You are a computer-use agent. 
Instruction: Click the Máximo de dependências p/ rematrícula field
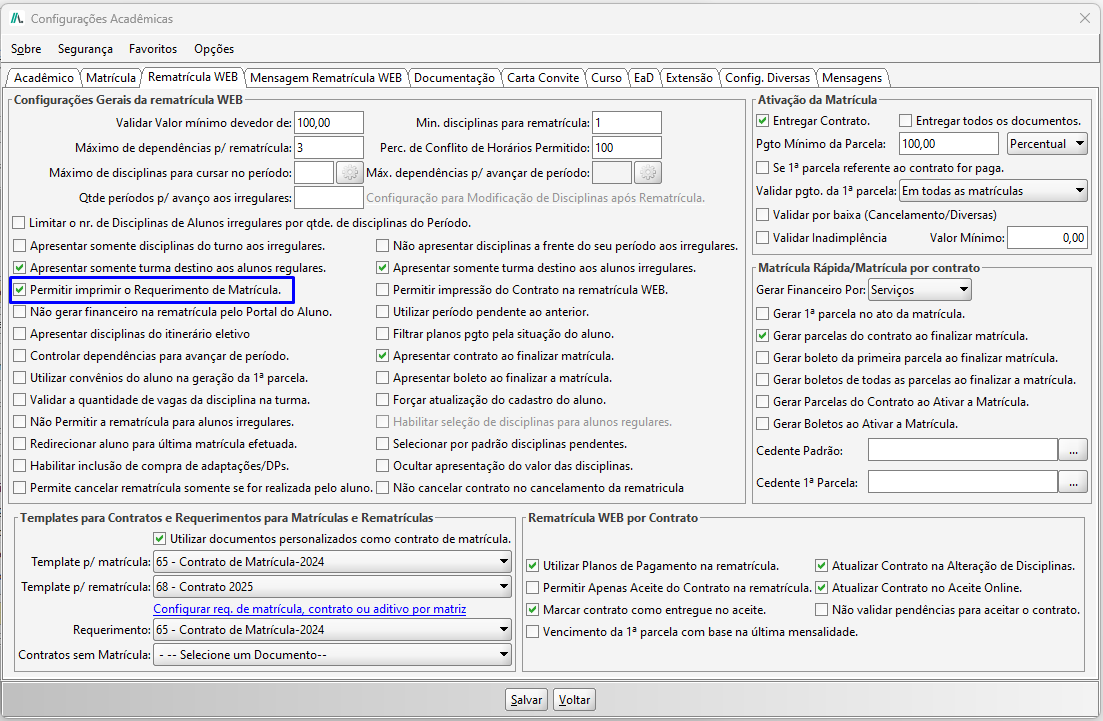pyautogui.click(x=329, y=148)
